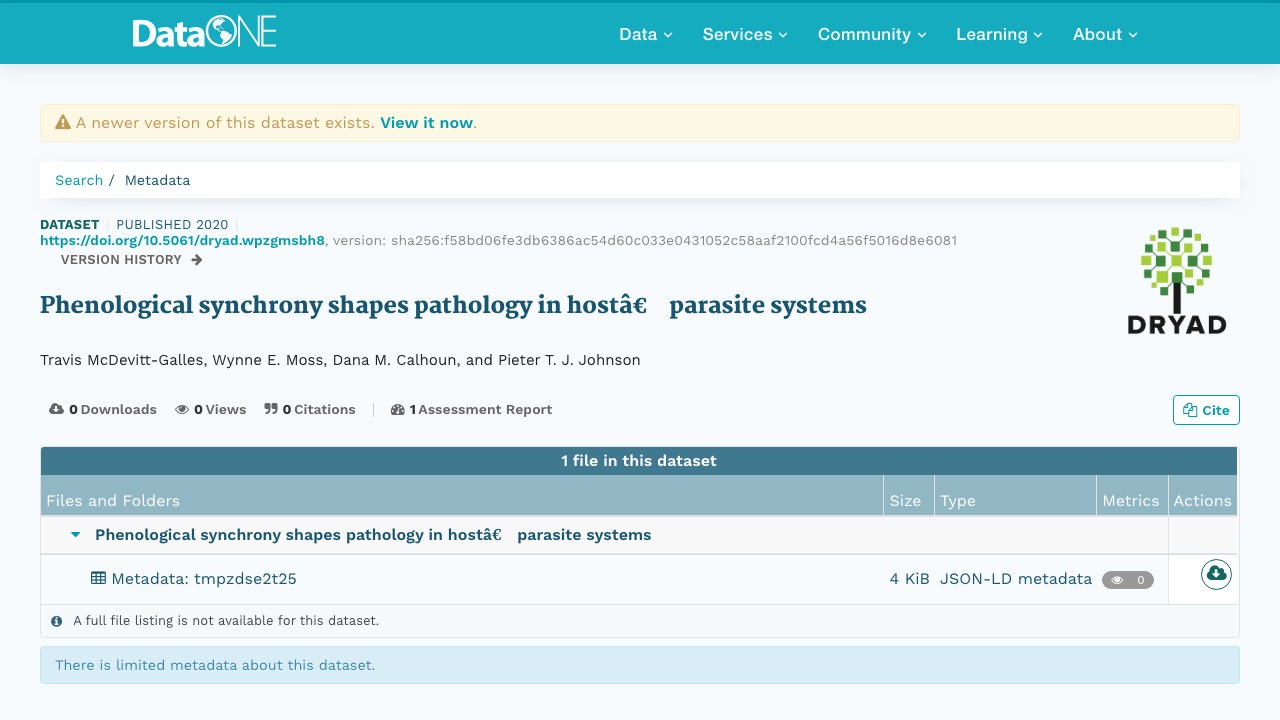Click the Citations quote icon

271,409
